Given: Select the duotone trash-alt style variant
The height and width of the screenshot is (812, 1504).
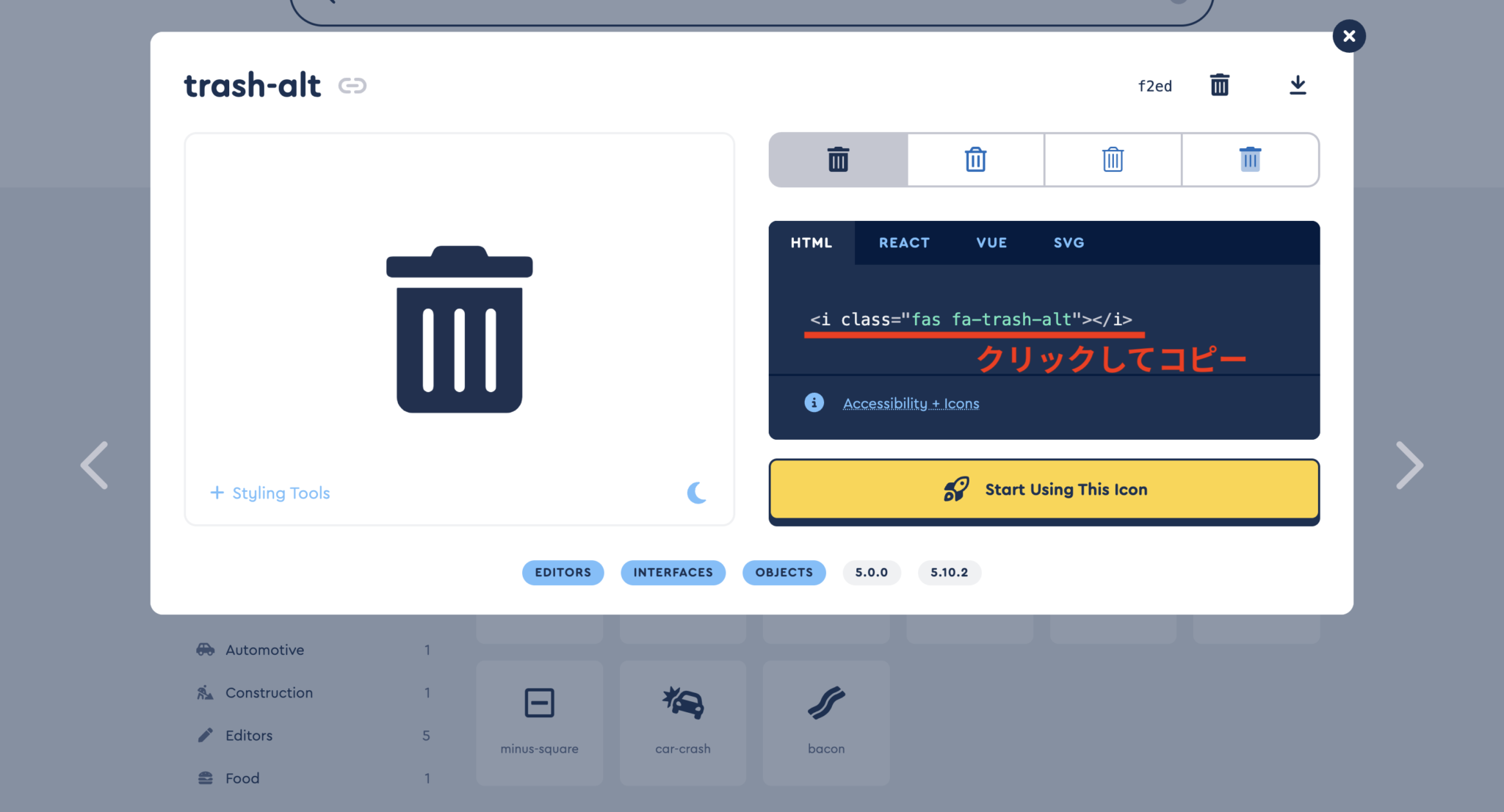Looking at the screenshot, I should point(1250,160).
